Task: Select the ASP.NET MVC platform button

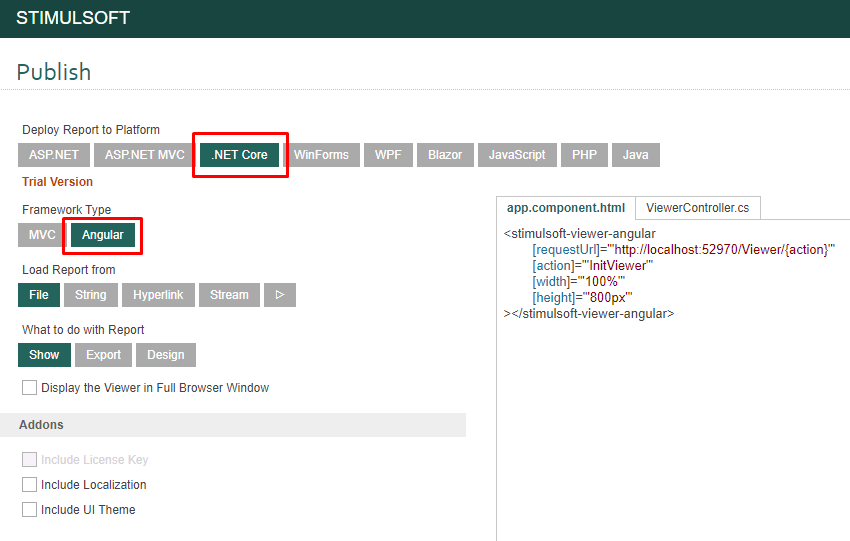Action: (145, 155)
